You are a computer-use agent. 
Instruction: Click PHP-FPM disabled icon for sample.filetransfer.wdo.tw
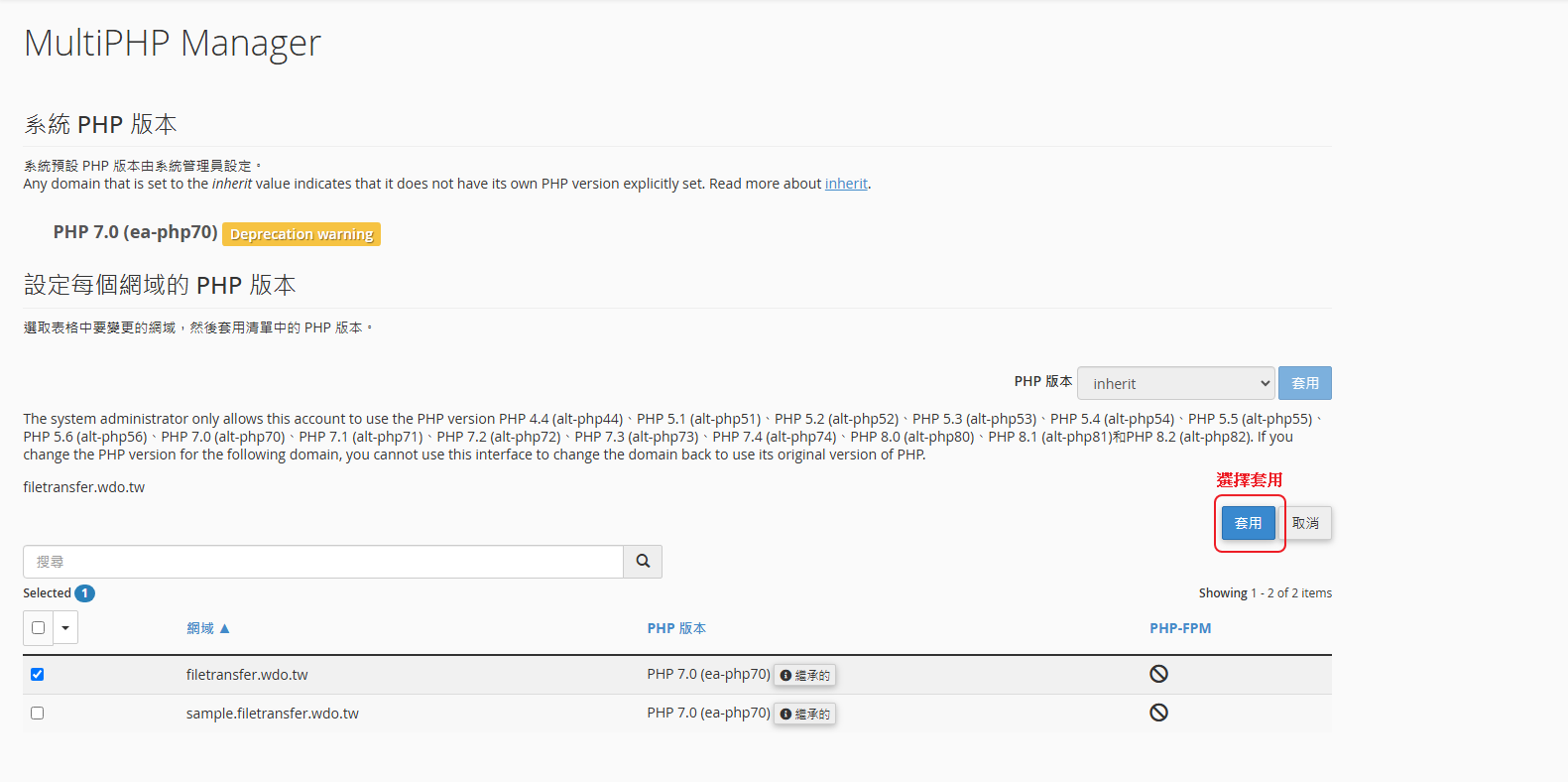1158,713
